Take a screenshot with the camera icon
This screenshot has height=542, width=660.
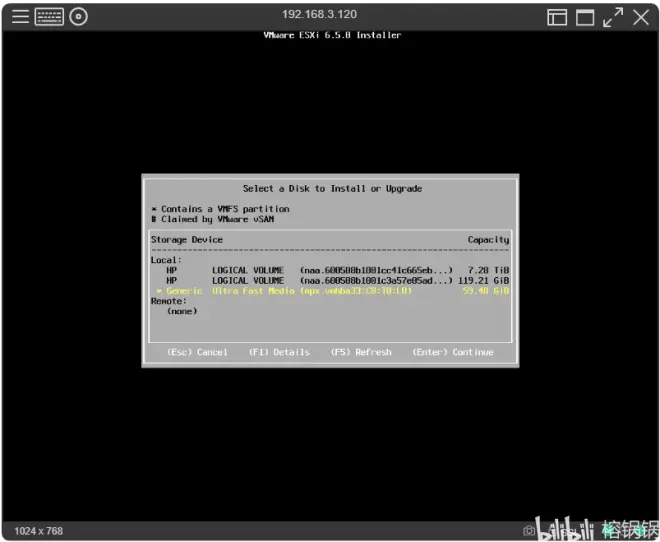(x=529, y=531)
